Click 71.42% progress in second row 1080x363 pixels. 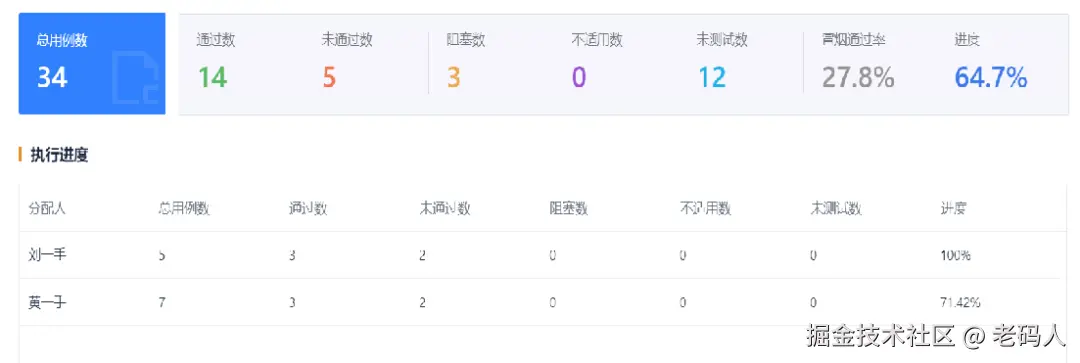961,302
